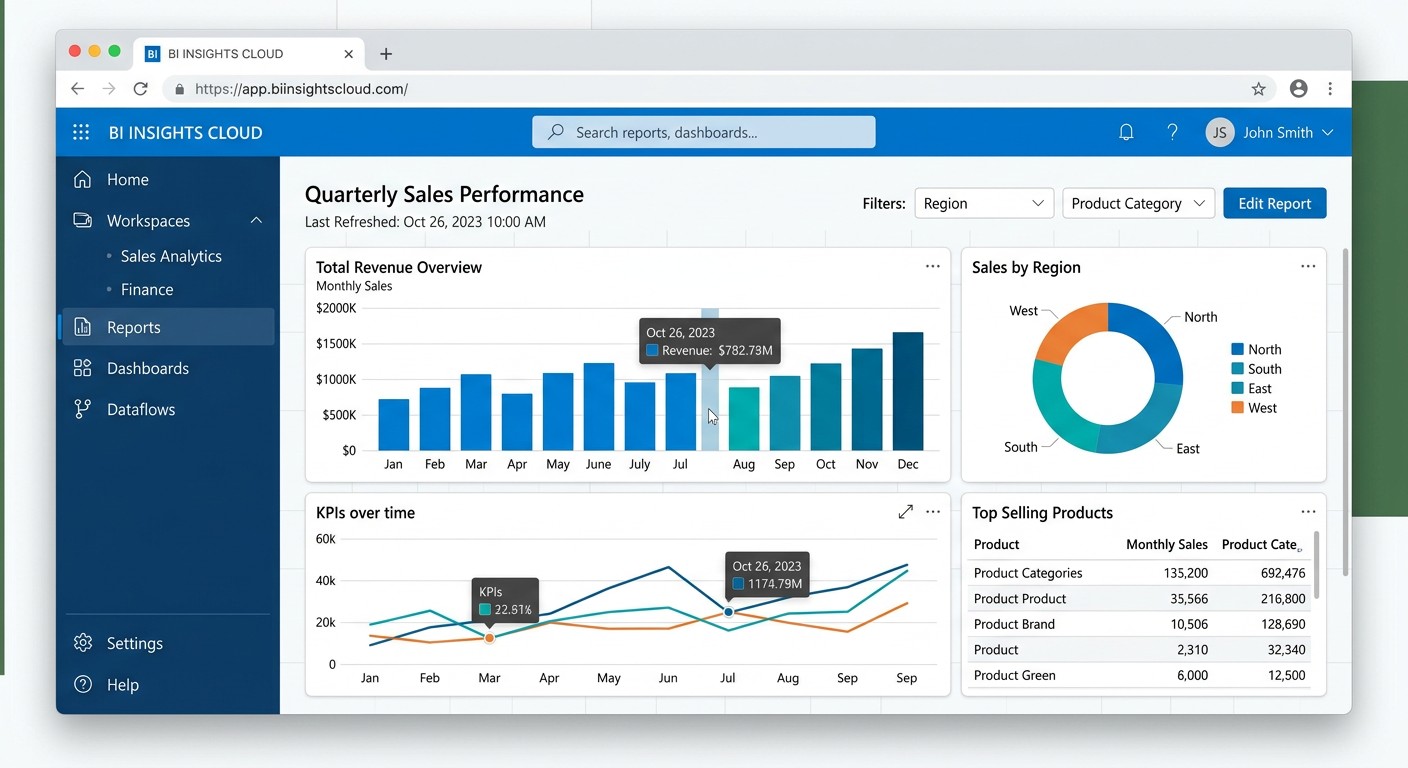Open Top Selling Products more options
Image resolution: width=1408 pixels, height=768 pixels.
click(x=1308, y=511)
